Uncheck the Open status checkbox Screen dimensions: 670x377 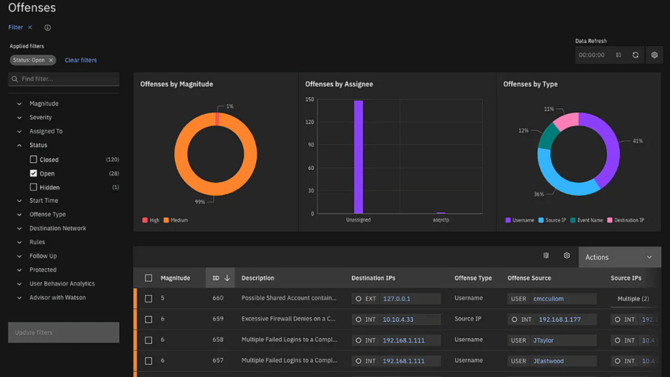tap(33, 173)
